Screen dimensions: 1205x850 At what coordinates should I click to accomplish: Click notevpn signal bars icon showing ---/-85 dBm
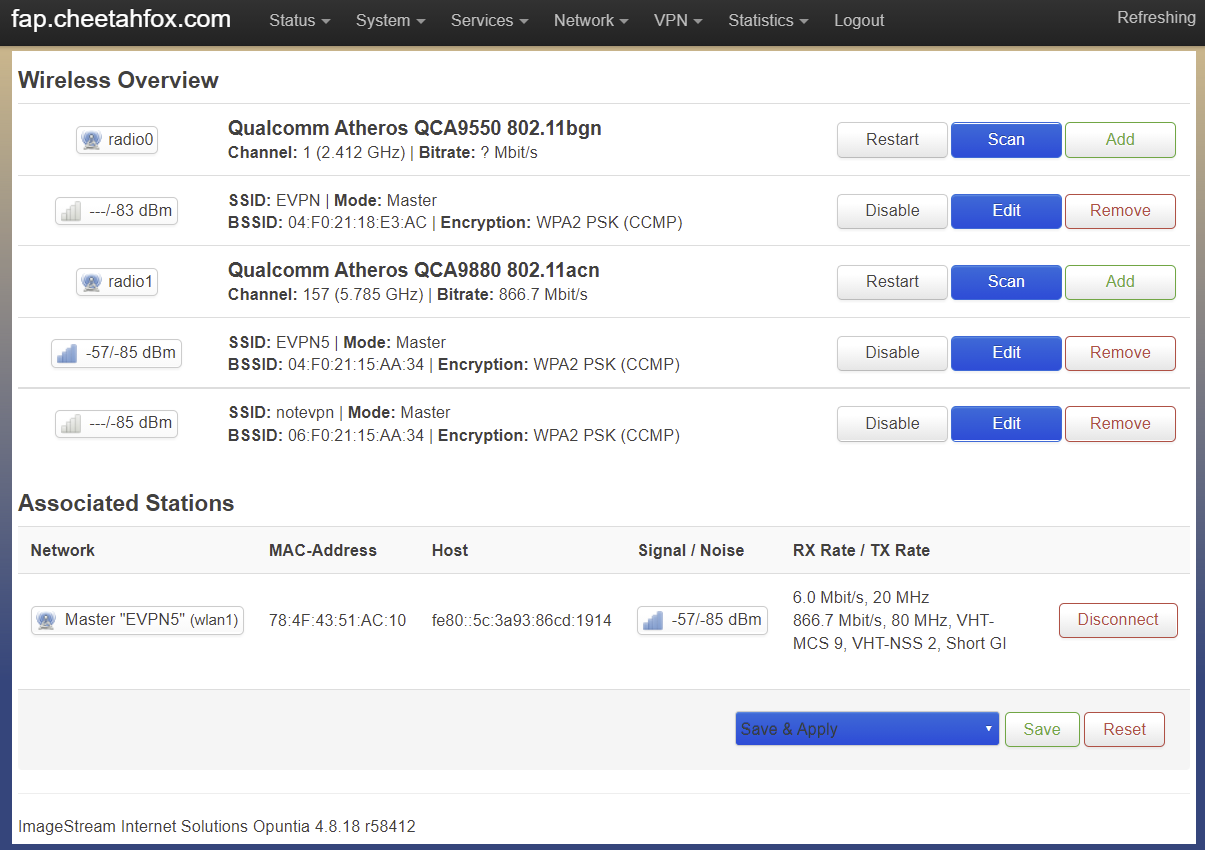[70, 423]
